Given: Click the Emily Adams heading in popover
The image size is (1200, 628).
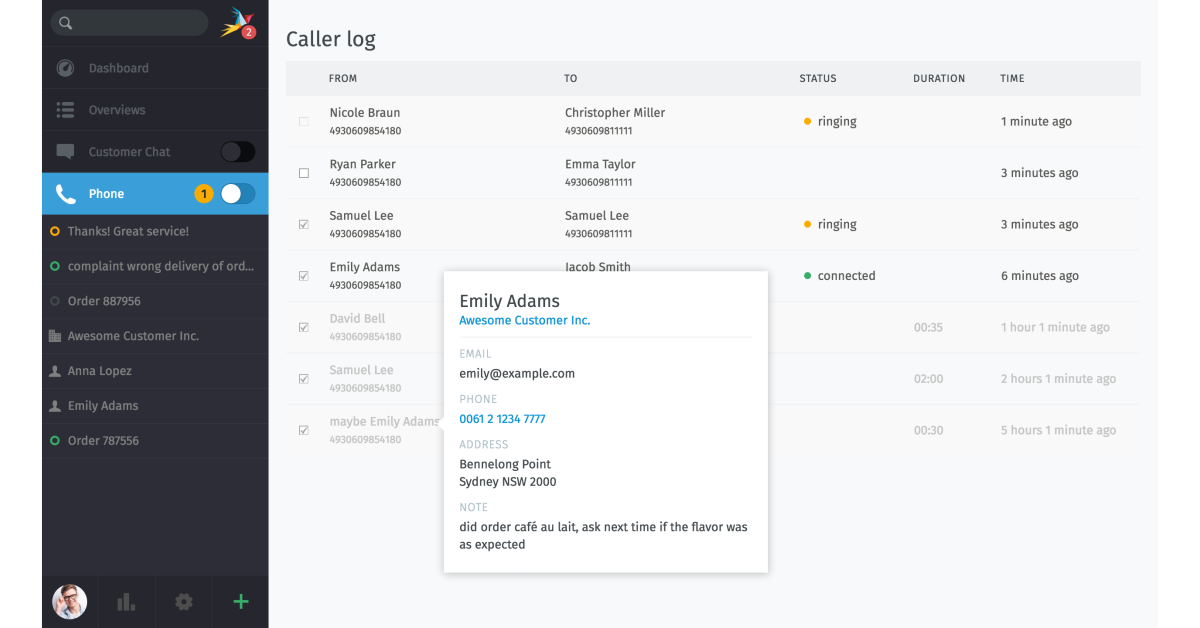Looking at the screenshot, I should pyautogui.click(x=509, y=301).
